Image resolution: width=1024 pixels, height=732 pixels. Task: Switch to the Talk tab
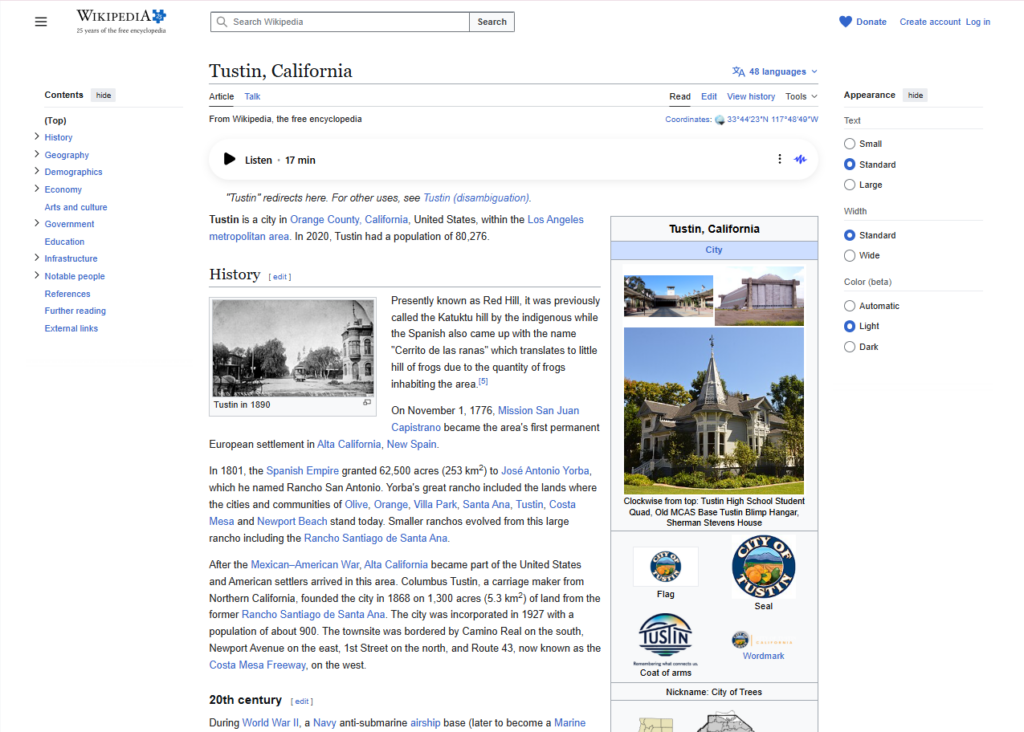click(252, 97)
